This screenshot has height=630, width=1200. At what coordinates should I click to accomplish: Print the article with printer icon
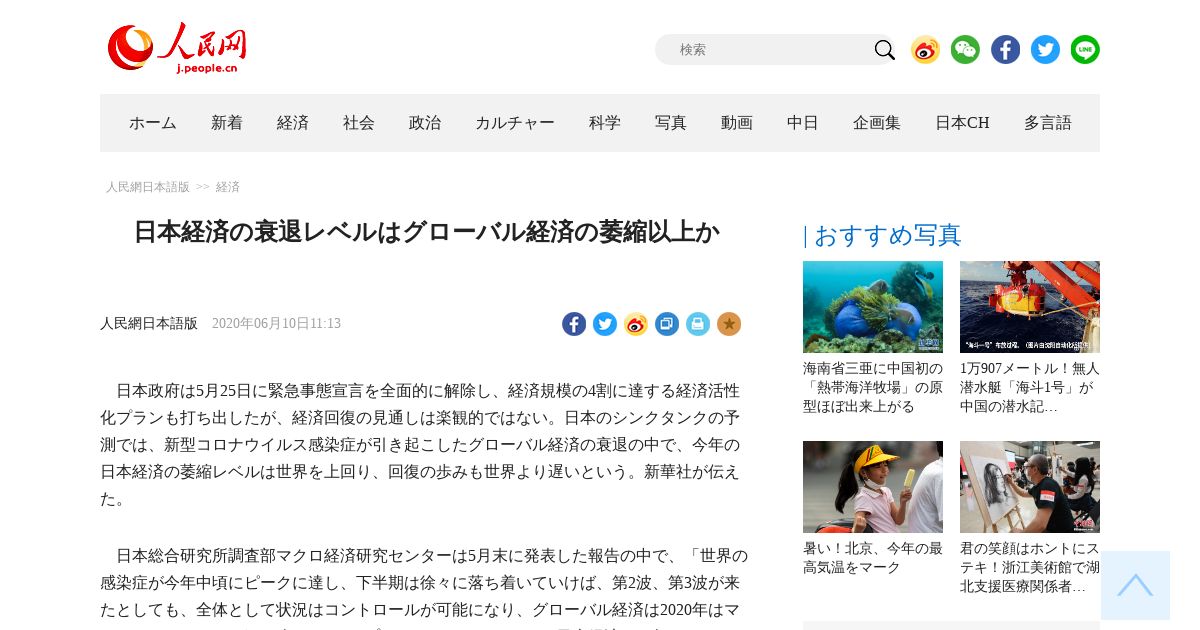coord(698,324)
